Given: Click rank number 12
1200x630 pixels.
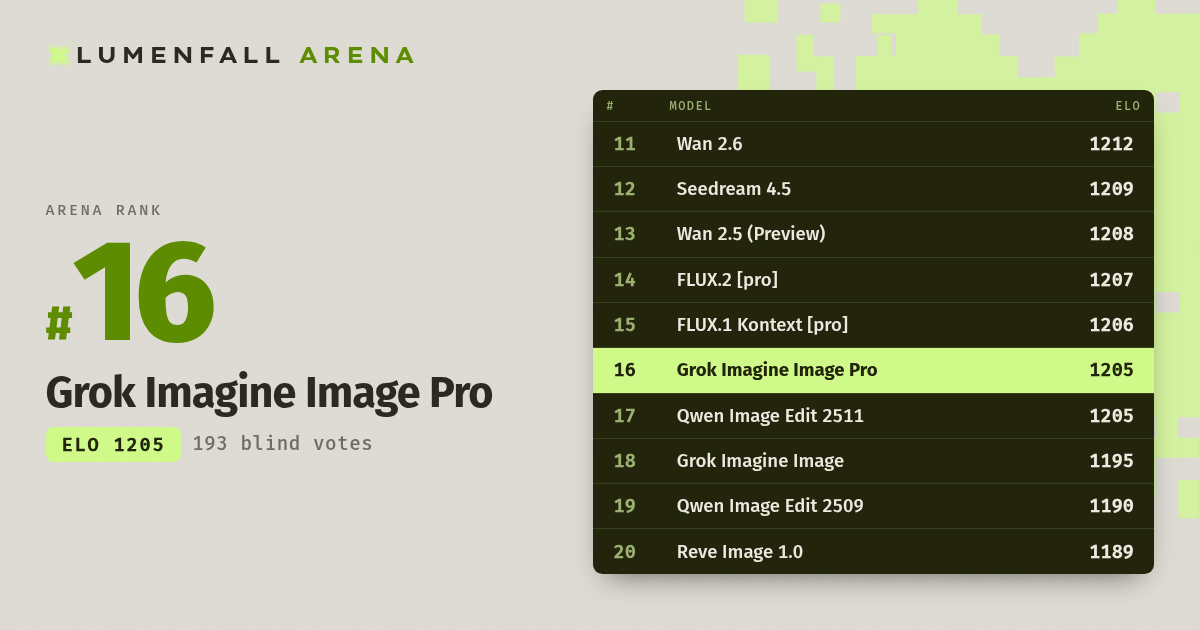Looking at the screenshot, I should [x=625, y=189].
